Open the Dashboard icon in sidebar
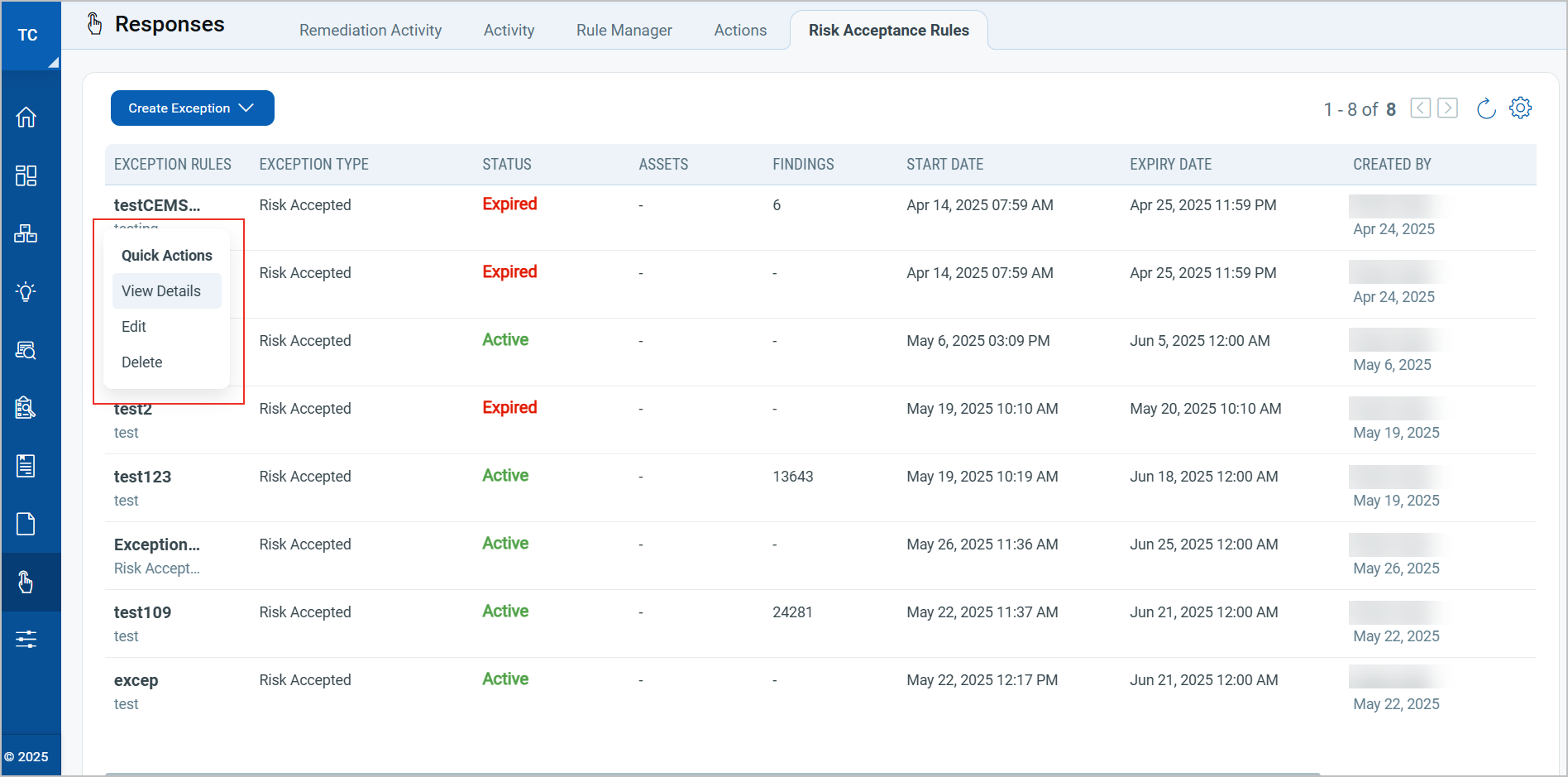Image resolution: width=1568 pixels, height=777 pixels. [x=26, y=175]
